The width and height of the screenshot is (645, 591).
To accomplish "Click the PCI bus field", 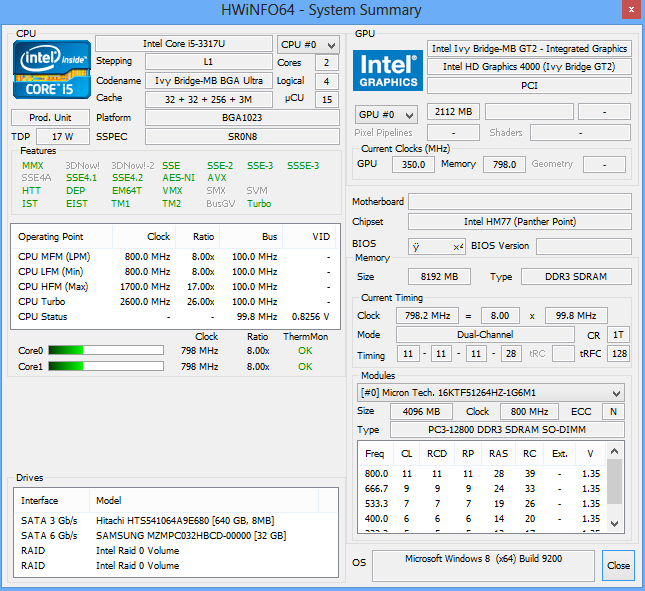I will coord(529,86).
